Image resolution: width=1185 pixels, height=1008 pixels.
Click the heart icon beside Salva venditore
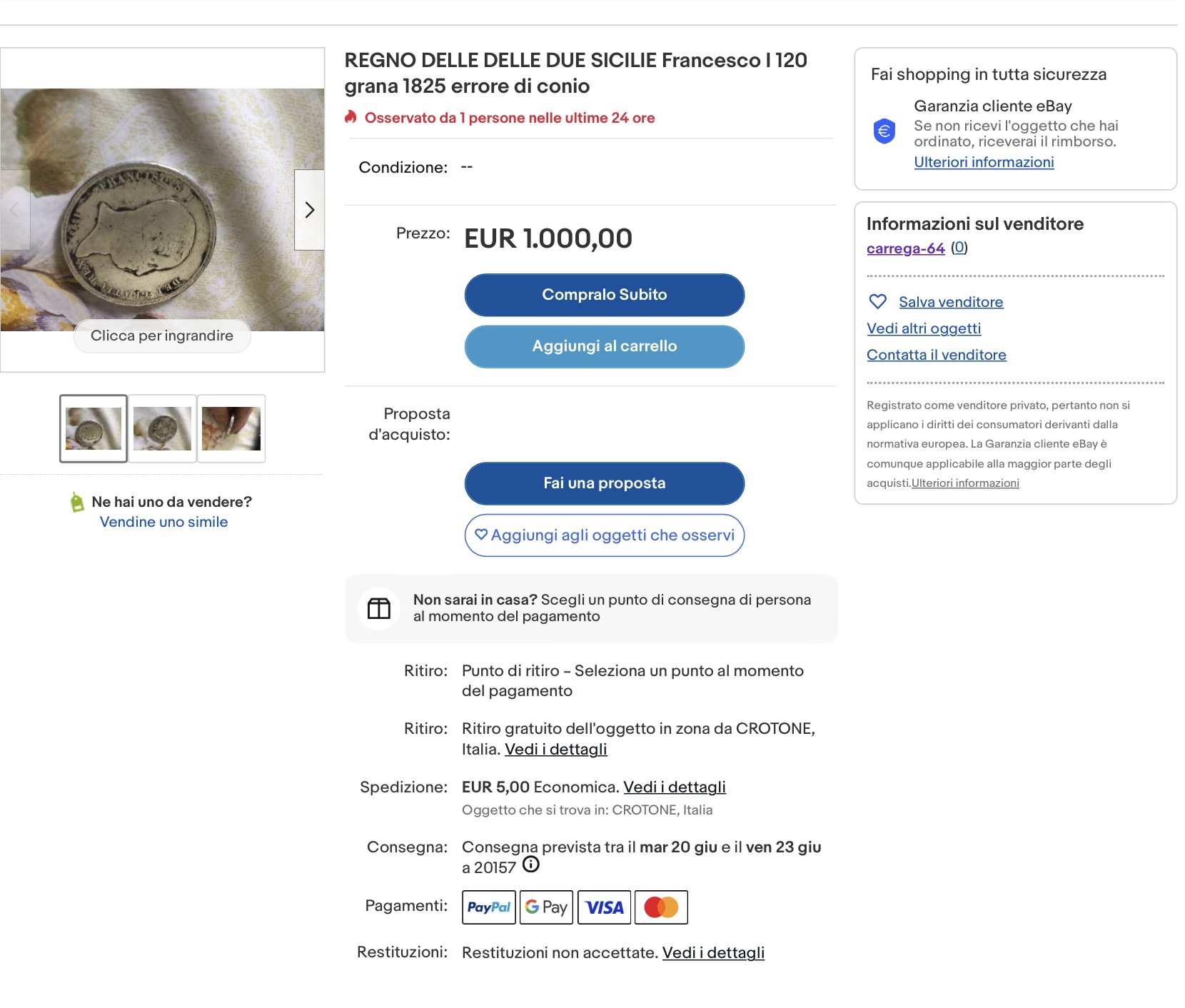click(x=877, y=302)
